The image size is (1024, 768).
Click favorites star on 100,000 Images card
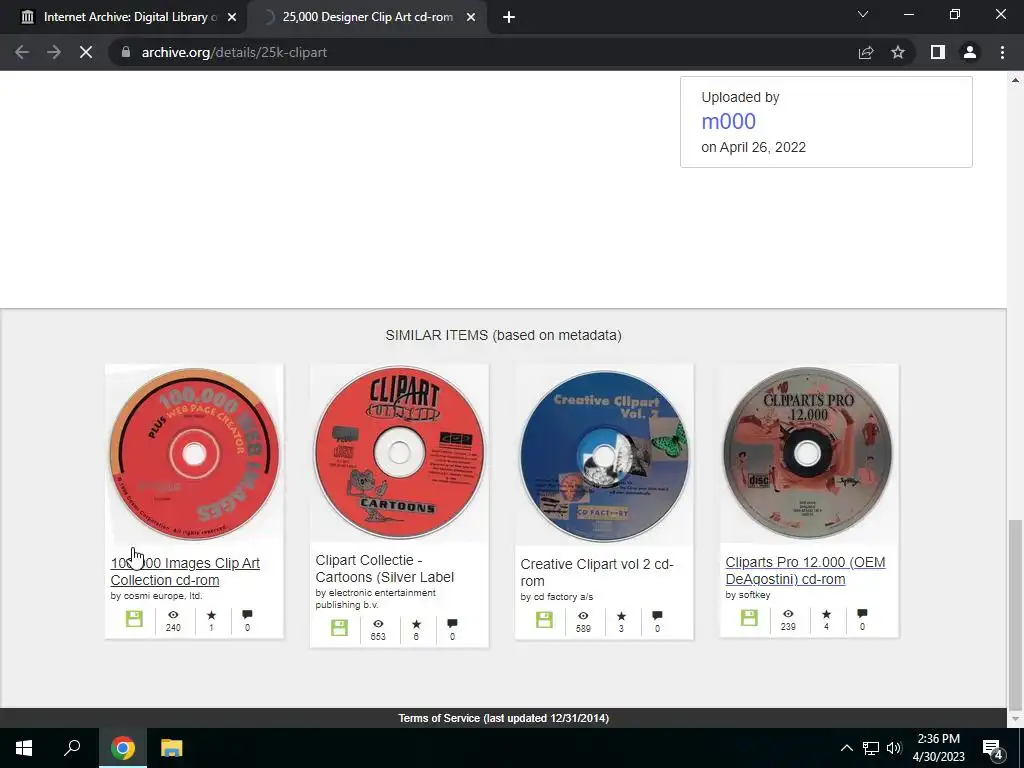[211, 615]
